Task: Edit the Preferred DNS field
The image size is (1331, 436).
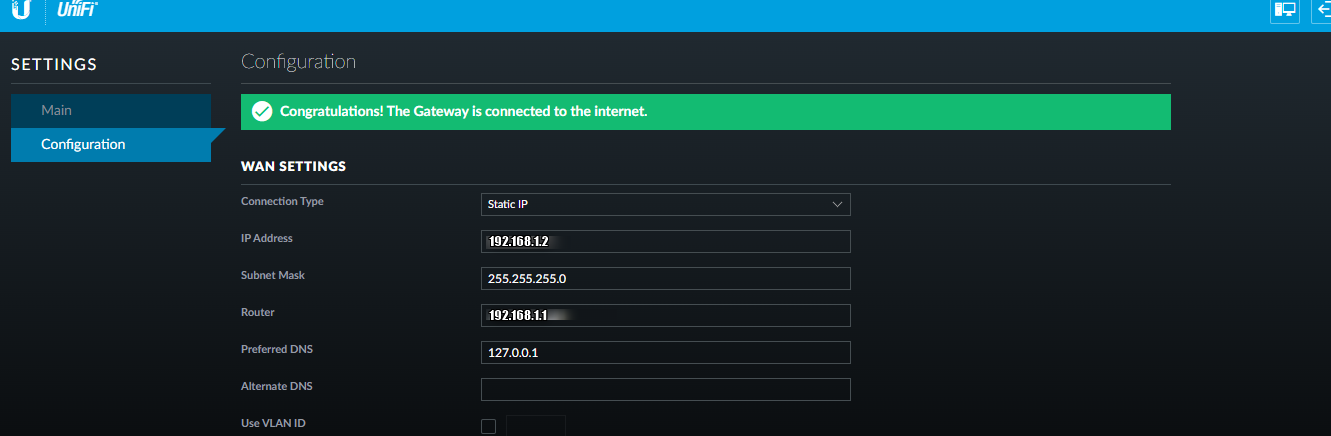Action: 665,352
